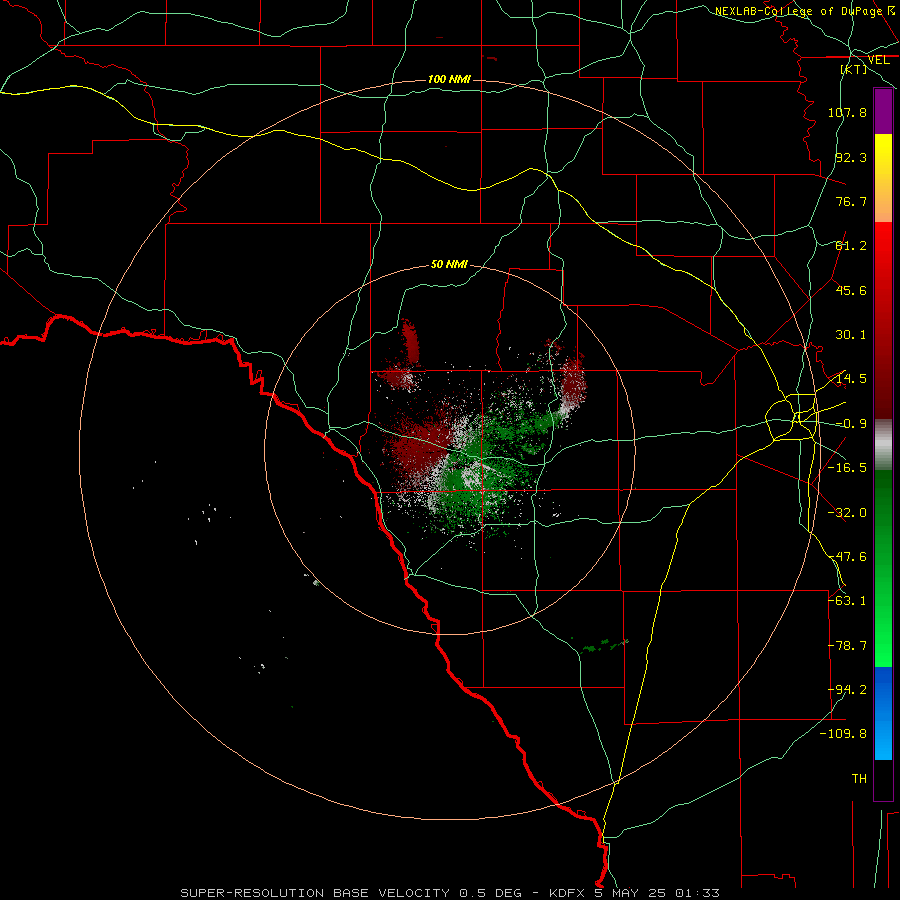Click the 14.5 velocity scale value
900x900 pixels.
[851, 379]
